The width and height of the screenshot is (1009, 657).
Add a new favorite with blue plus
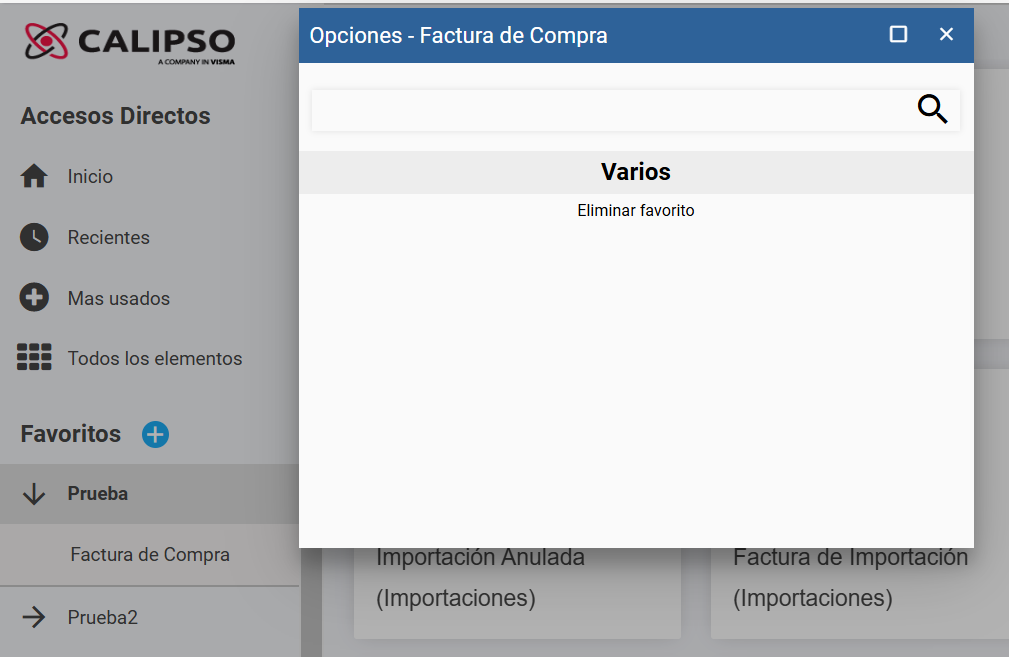(x=155, y=434)
